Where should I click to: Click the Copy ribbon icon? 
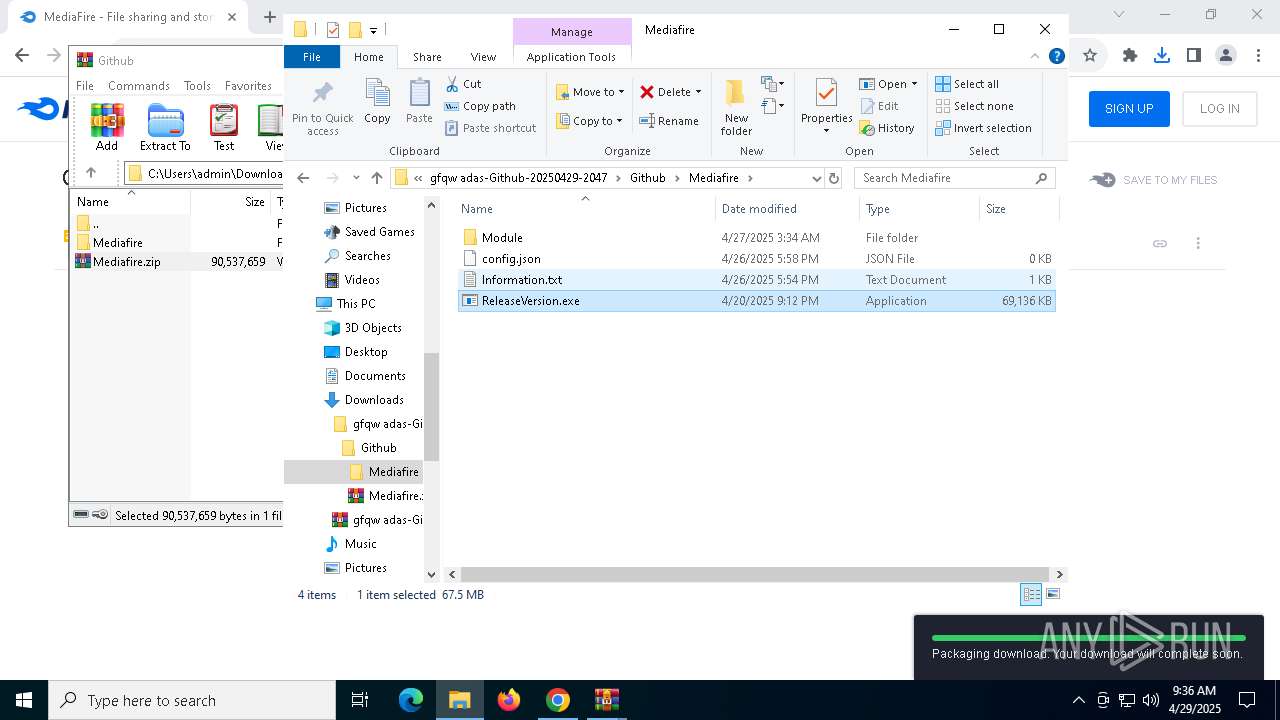point(377,102)
